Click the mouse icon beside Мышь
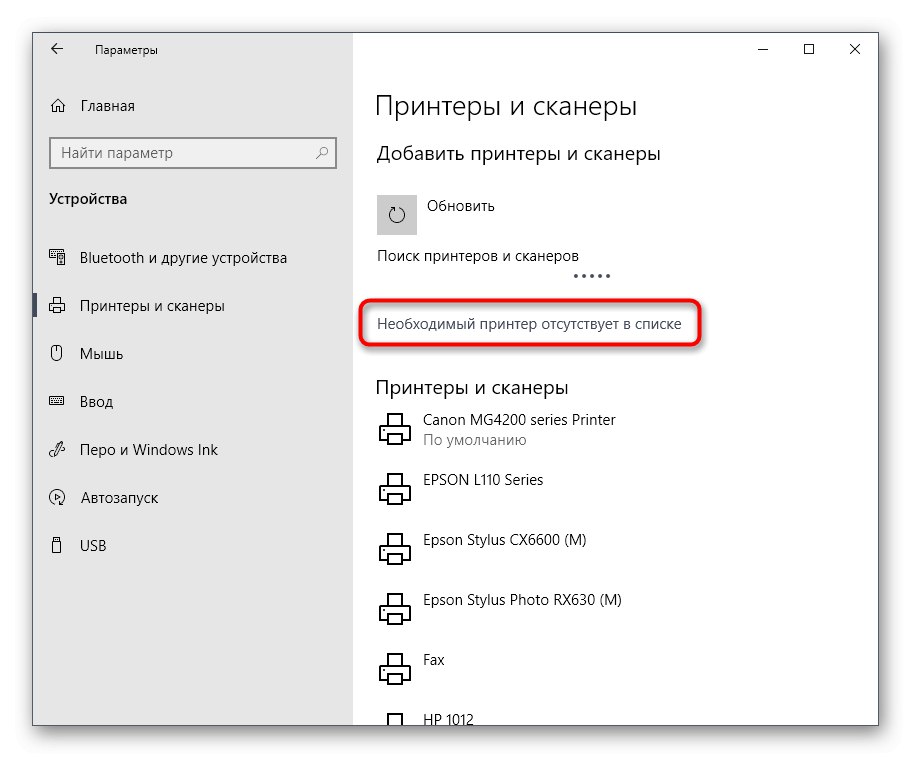 point(56,353)
